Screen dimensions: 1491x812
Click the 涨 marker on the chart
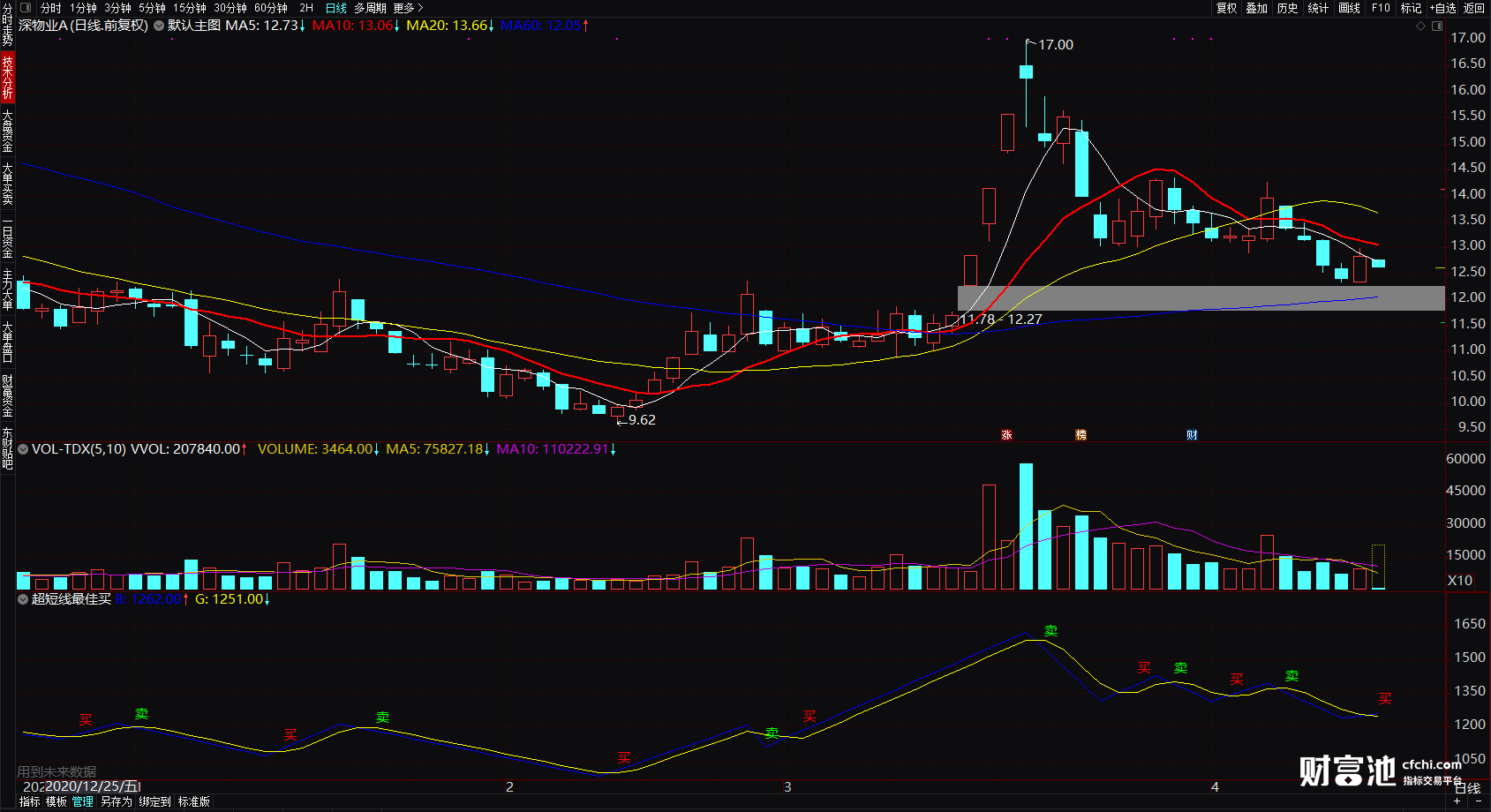coord(1006,435)
